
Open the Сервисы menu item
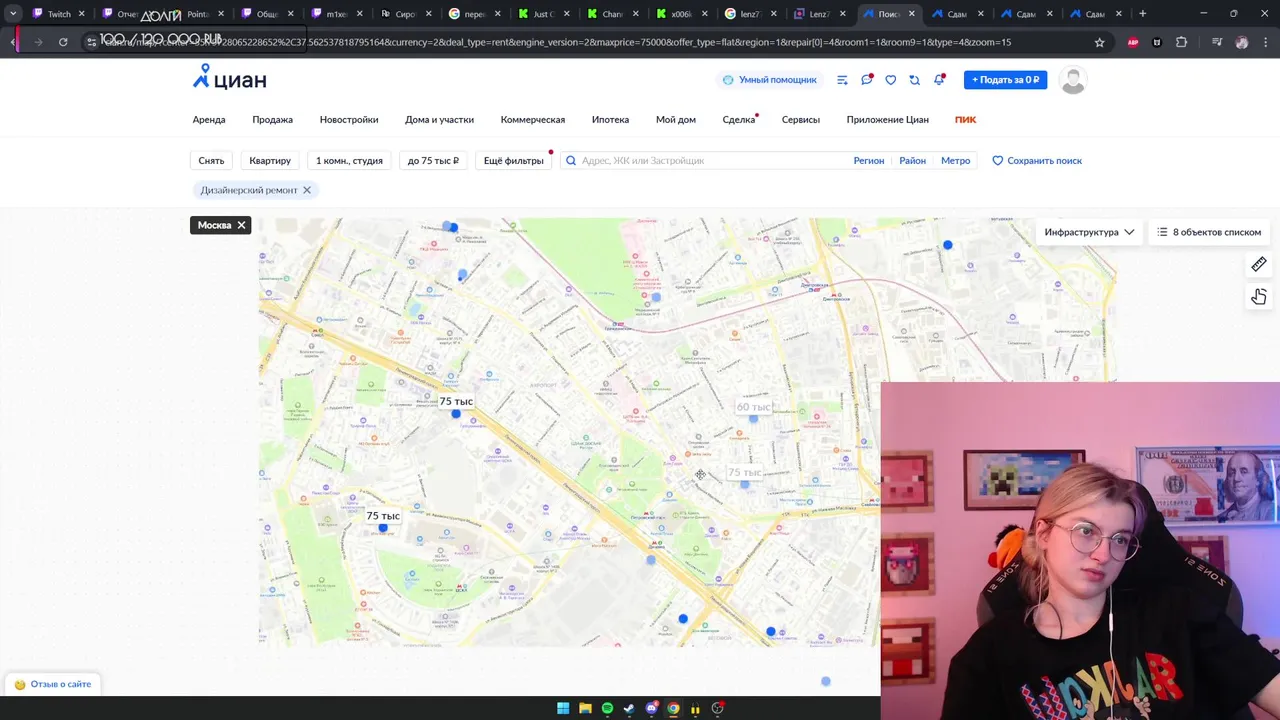pyautogui.click(x=801, y=119)
